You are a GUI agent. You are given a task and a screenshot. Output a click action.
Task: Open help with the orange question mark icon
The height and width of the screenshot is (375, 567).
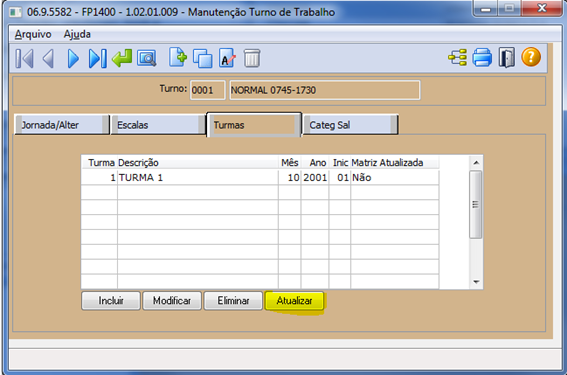tap(531, 57)
